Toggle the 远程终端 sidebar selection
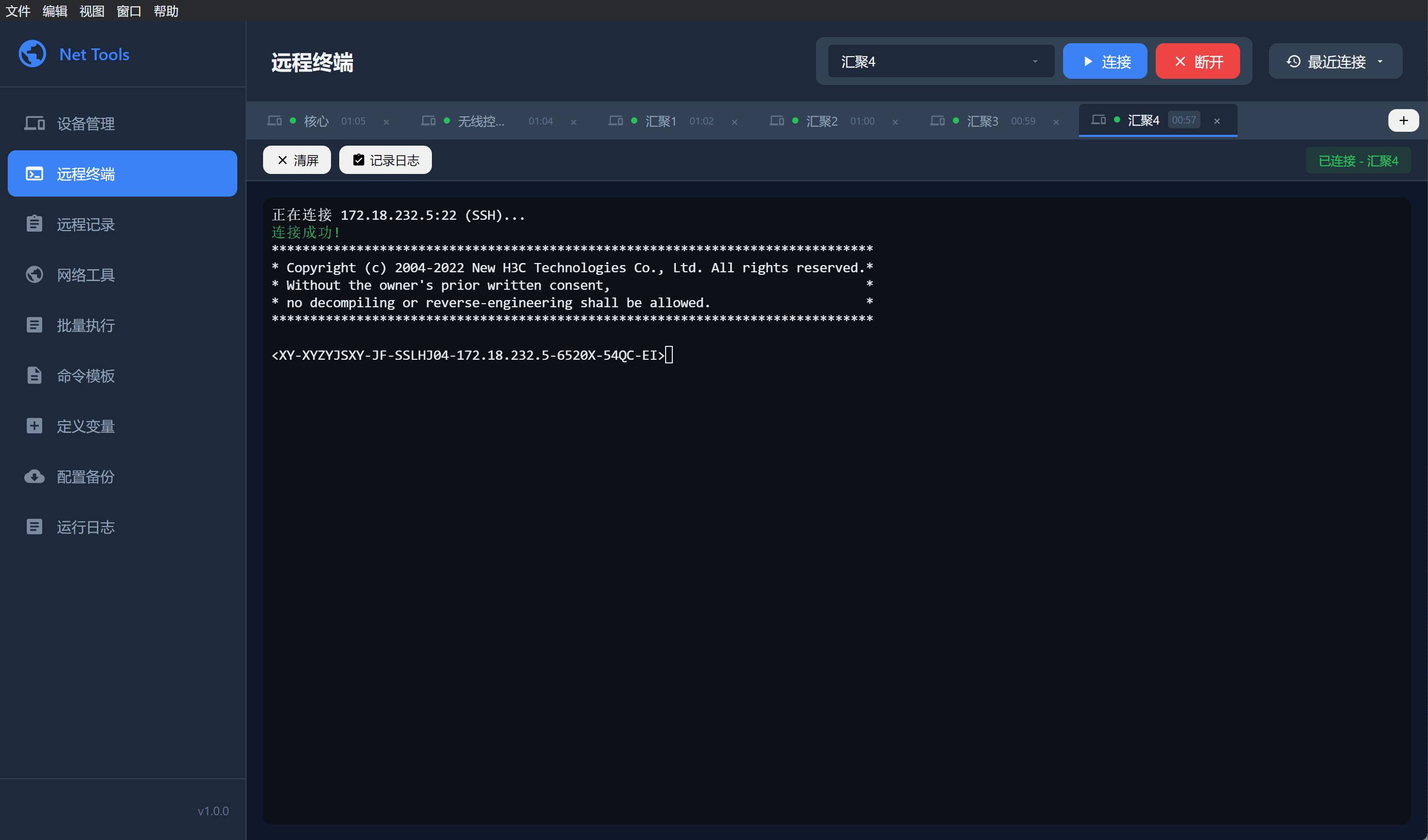1428x840 pixels. pyautogui.click(x=85, y=174)
